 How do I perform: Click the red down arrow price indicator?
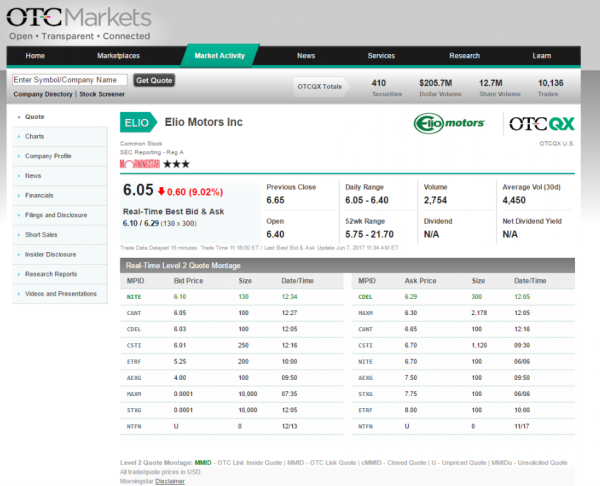pyautogui.click(x=161, y=191)
